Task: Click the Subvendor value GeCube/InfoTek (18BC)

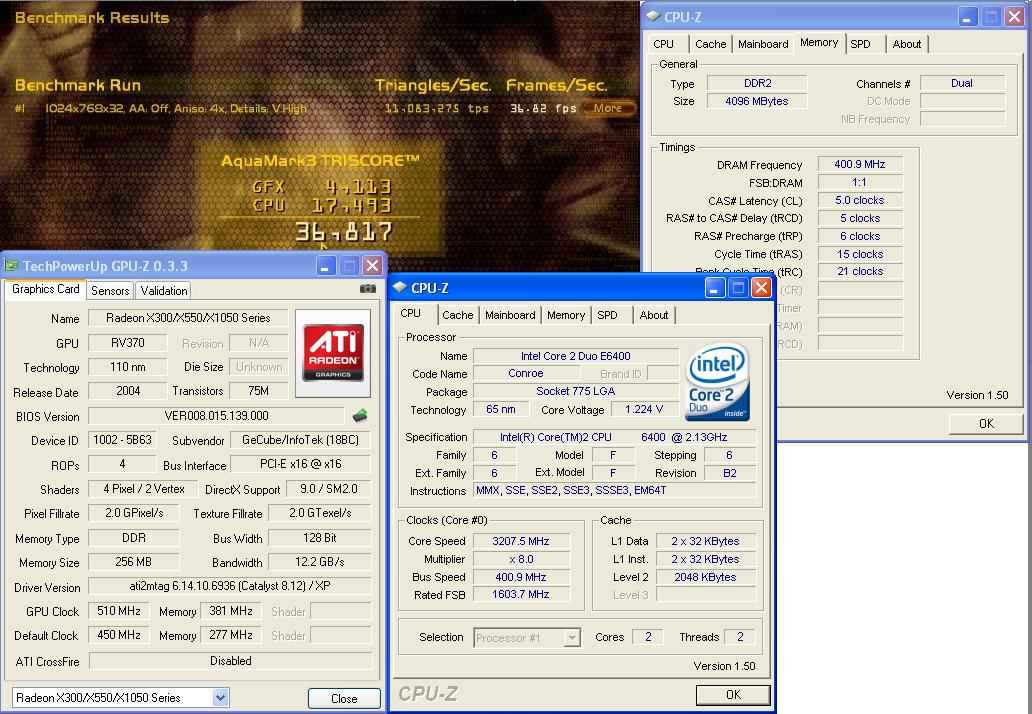Action: coord(300,440)
